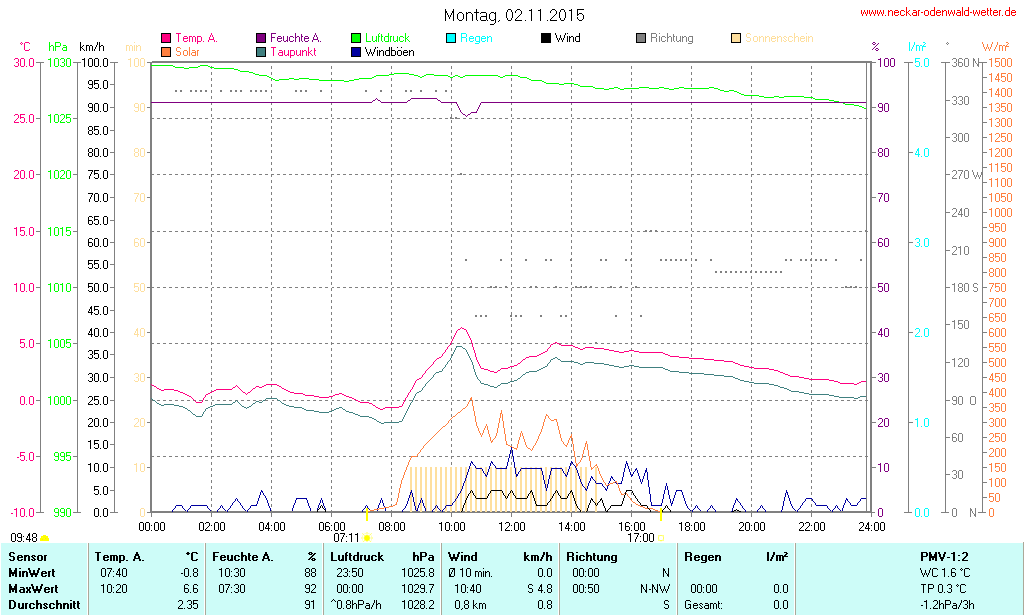Click the yellow icon beside 09:48
This screenshot has width=1024, height=615.
[45, 537]
